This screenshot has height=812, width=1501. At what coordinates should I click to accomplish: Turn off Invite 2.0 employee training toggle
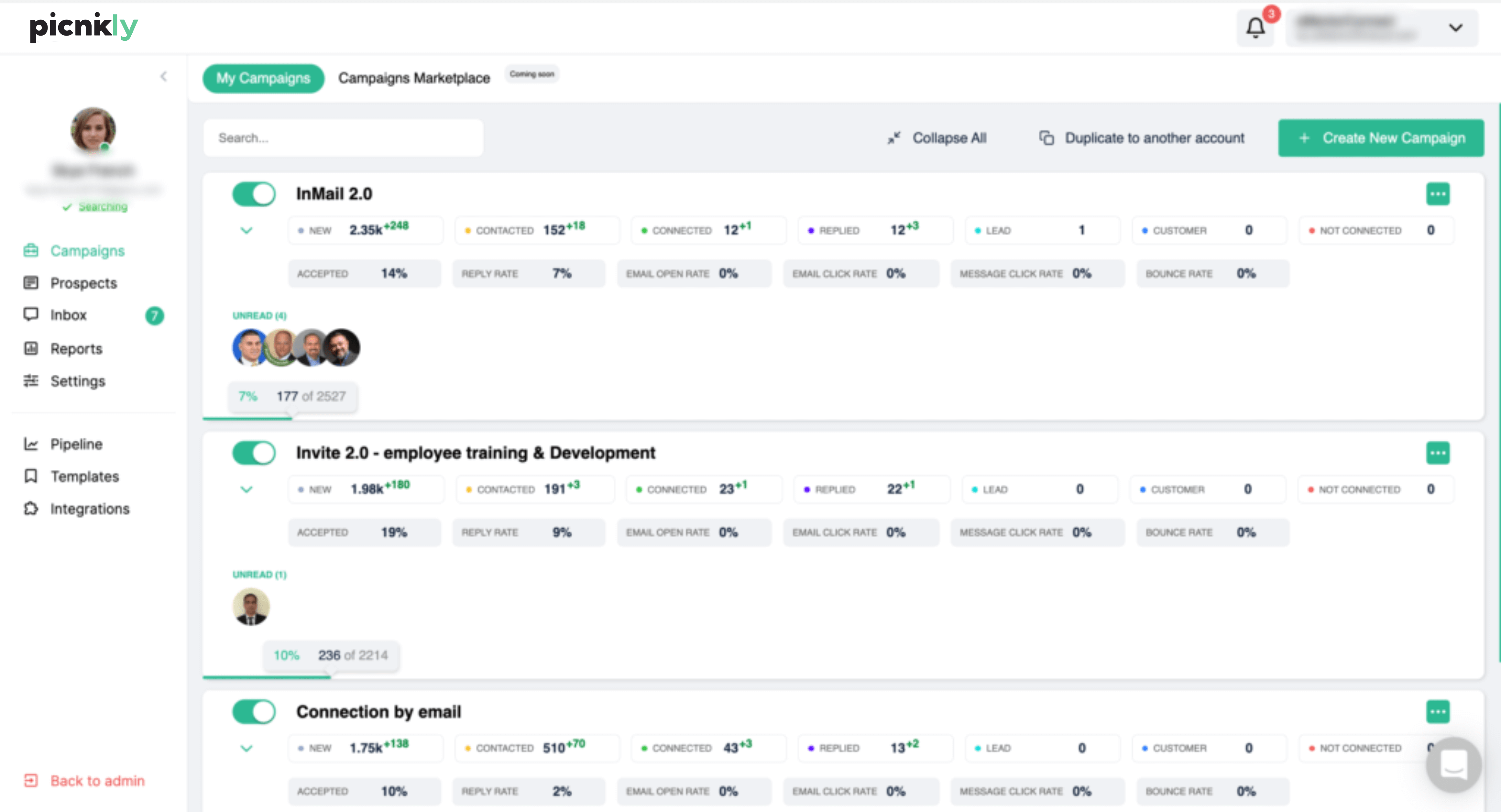click(254, 453)
